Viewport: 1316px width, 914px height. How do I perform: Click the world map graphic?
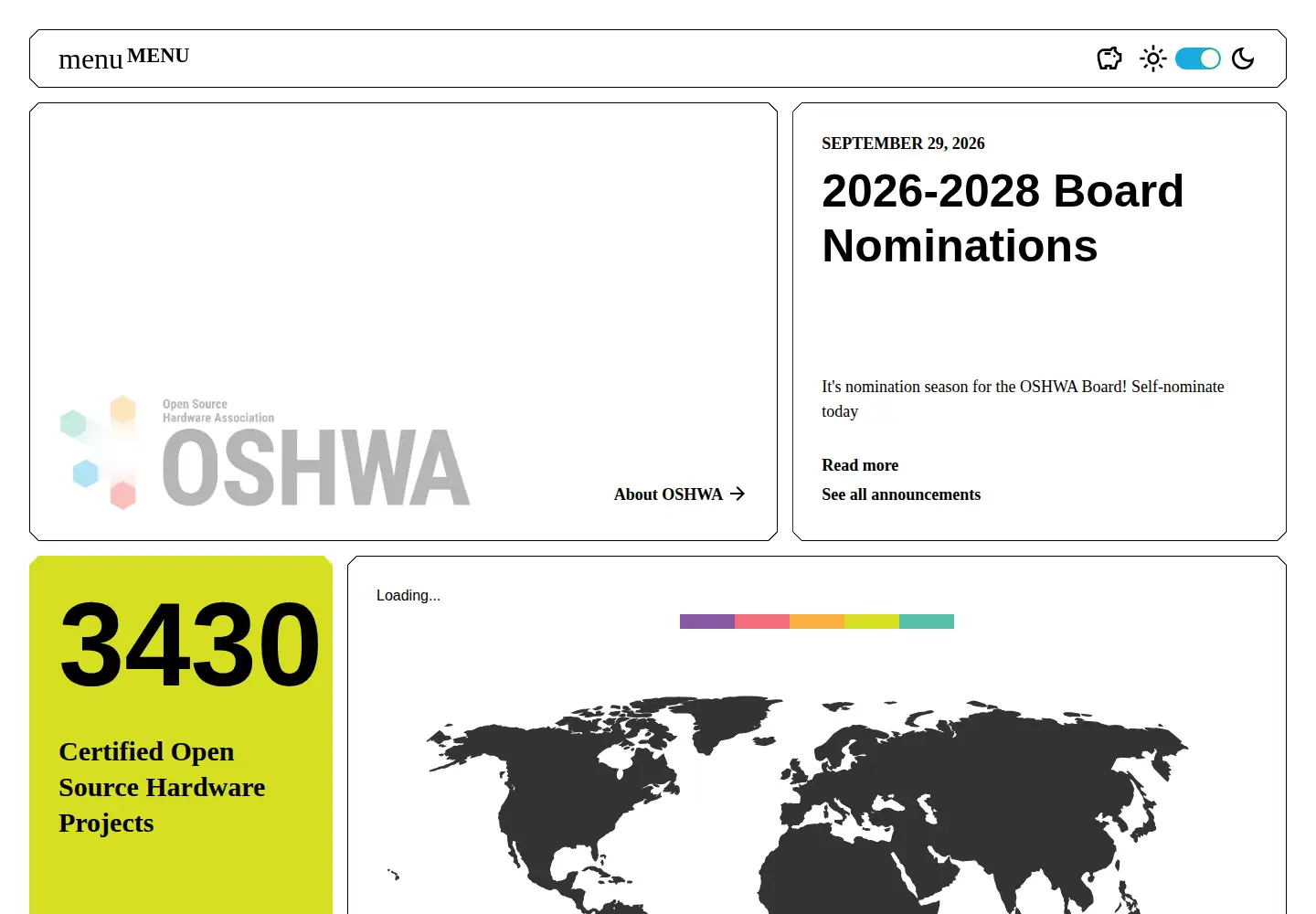coord(788,804)
